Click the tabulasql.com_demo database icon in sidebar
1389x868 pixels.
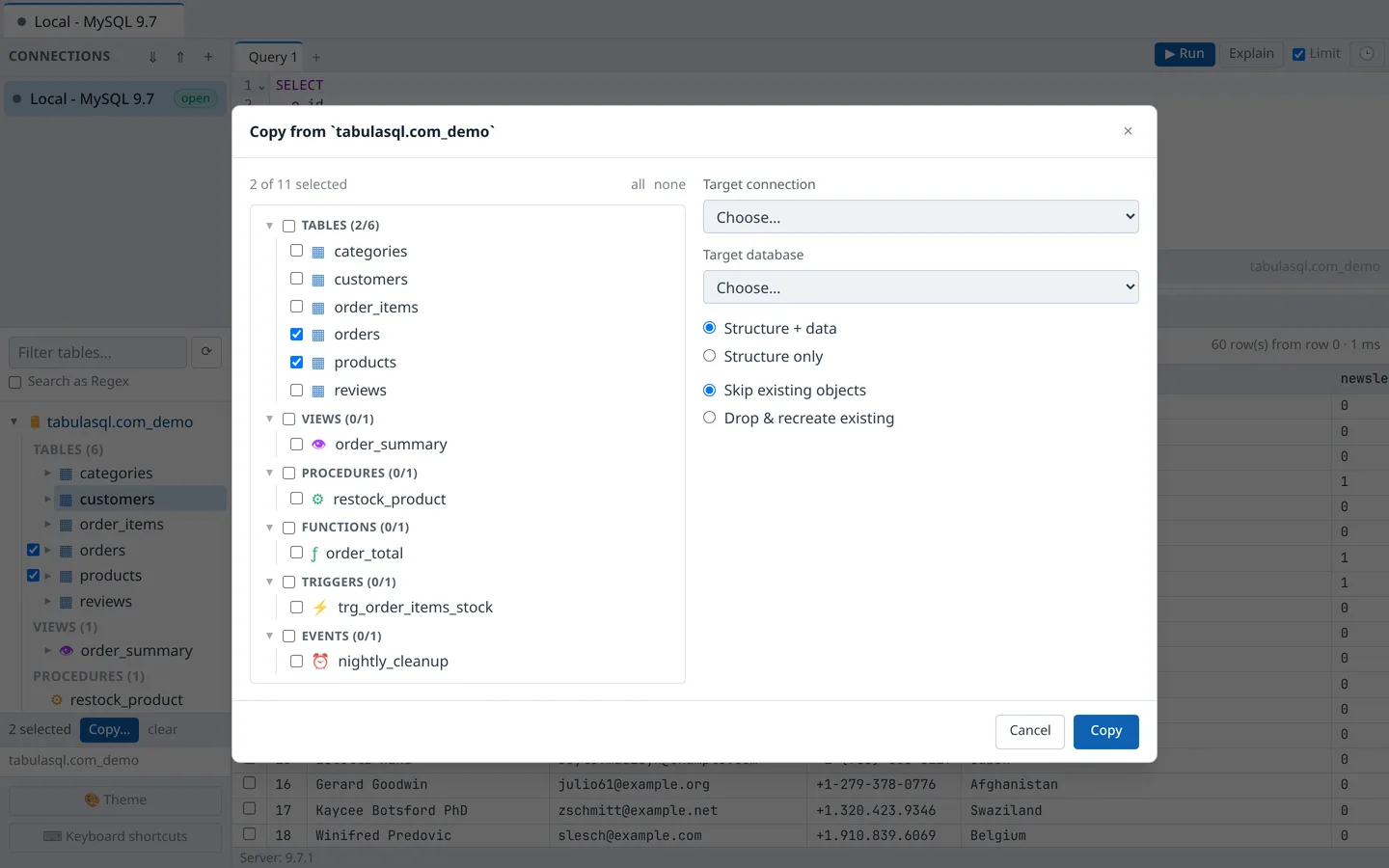click(35, 422)
